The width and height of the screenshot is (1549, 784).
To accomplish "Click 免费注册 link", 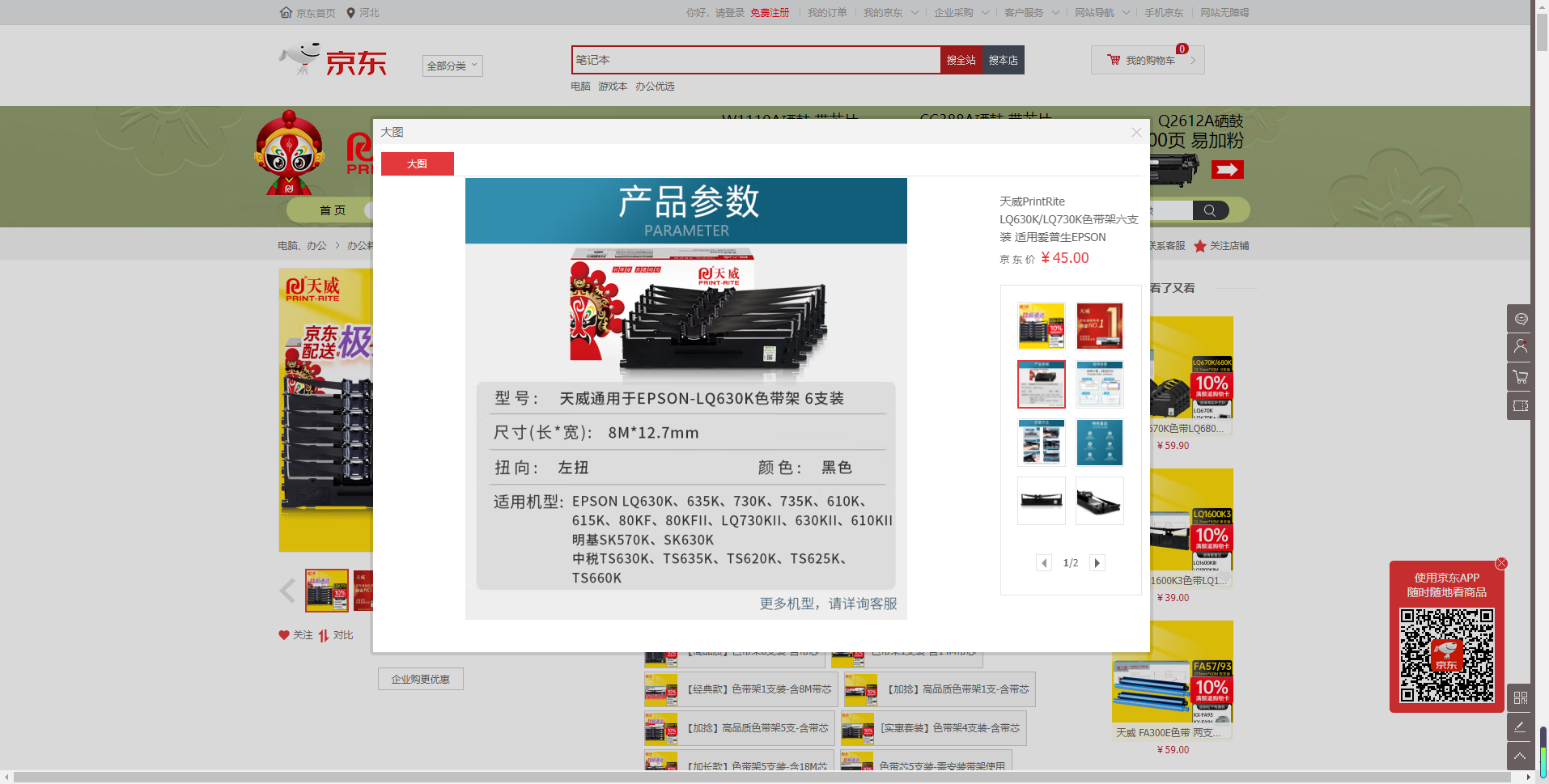I will point(770,13).
